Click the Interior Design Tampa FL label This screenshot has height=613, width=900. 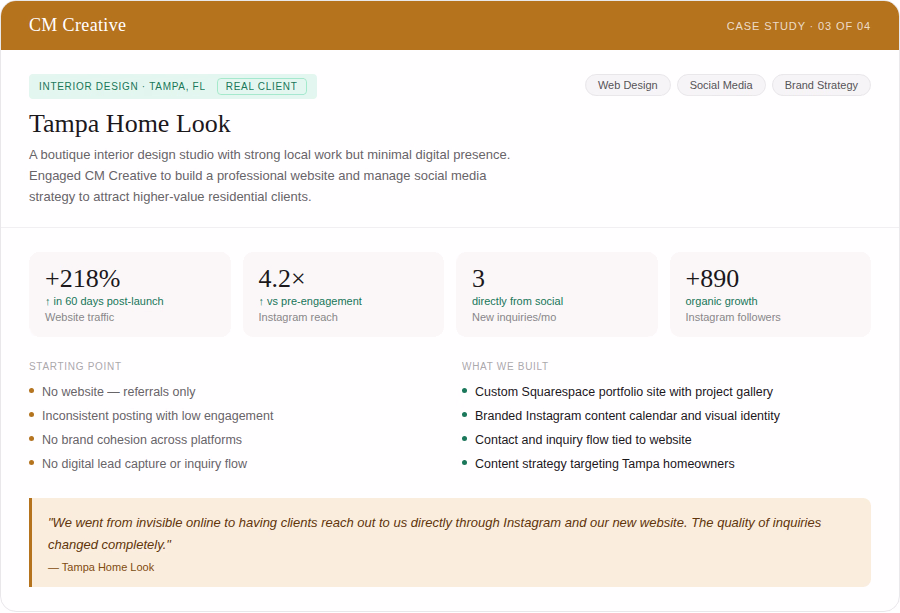click(122, 87)
